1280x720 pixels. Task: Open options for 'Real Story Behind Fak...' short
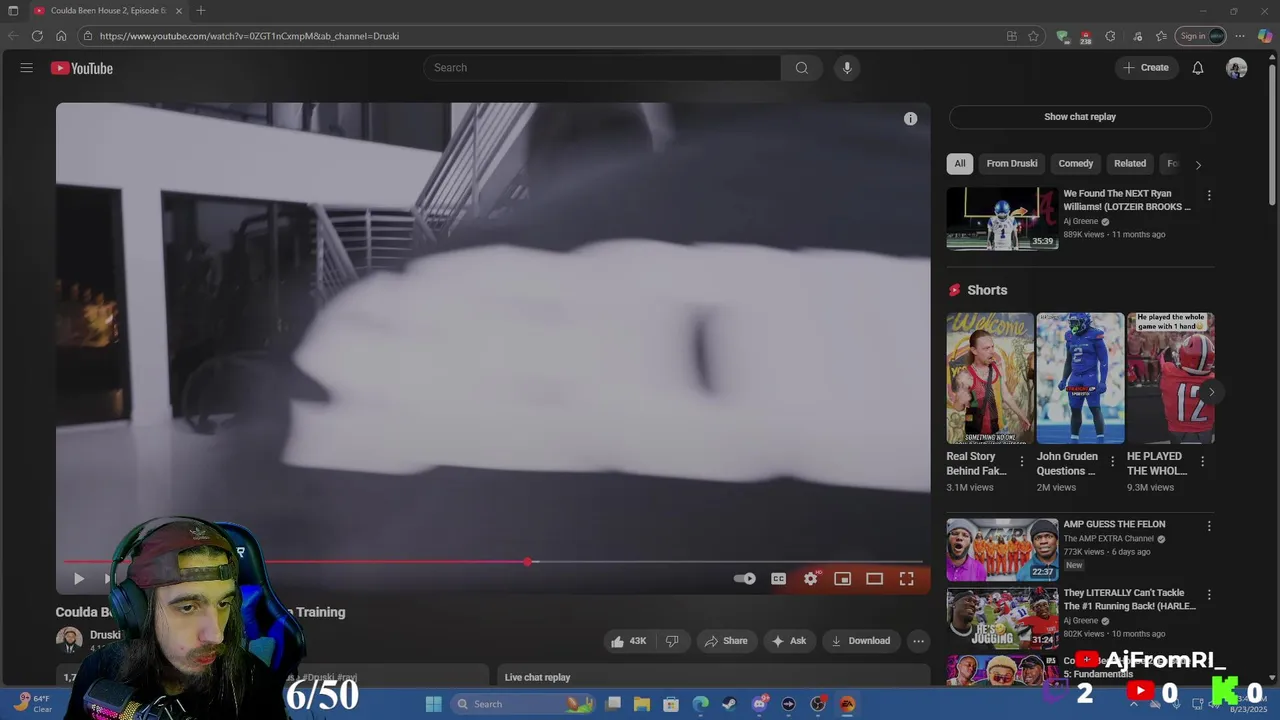pyautogui.click(x=1021, y=461)
